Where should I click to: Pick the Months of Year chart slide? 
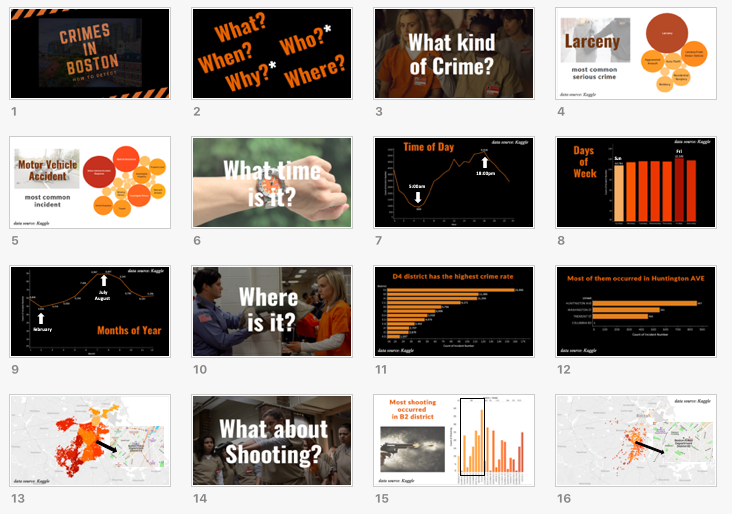pyautogui.click(x=90, y=311)
